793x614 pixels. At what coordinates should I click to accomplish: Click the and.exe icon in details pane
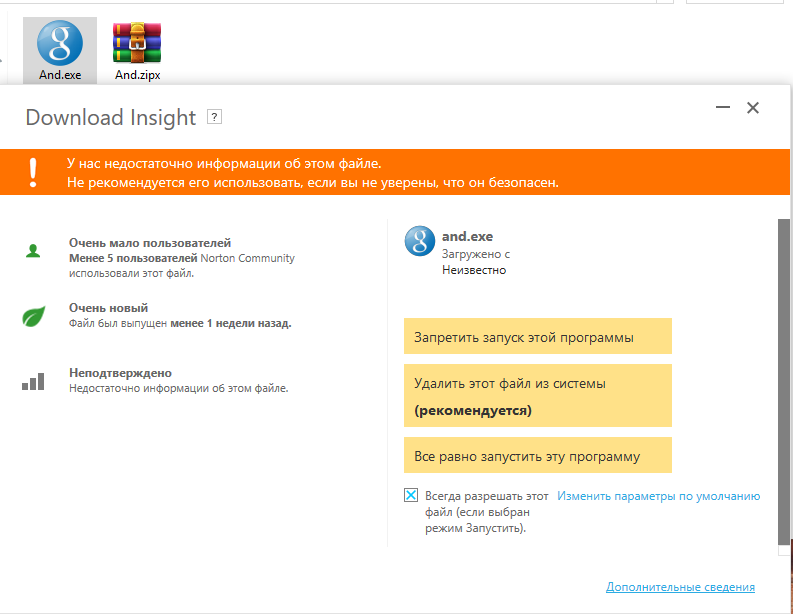point(418,241)
